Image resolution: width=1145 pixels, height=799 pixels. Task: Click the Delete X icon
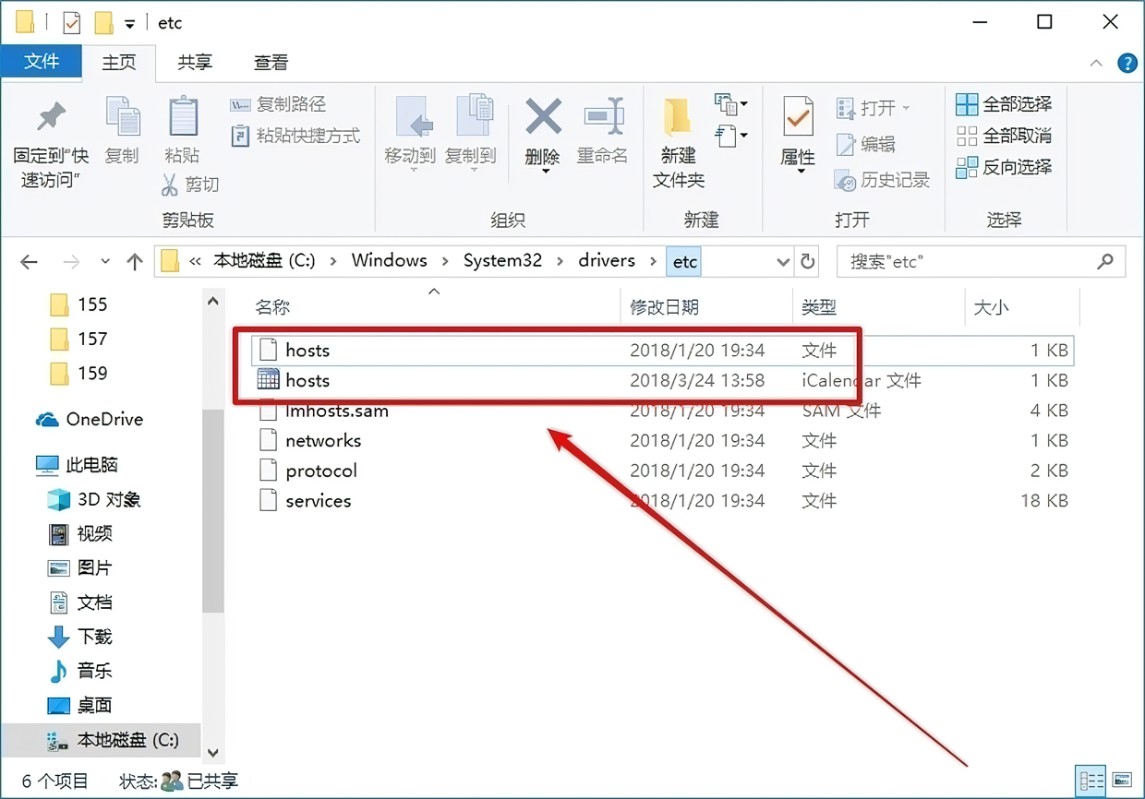pyautogui.click(x=543, y=117)
